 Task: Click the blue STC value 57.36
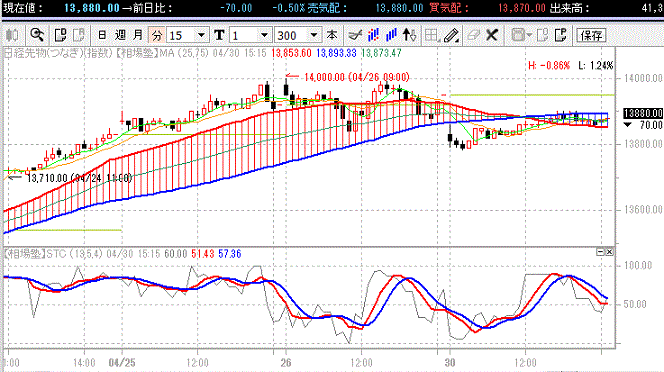pos(230,254)
